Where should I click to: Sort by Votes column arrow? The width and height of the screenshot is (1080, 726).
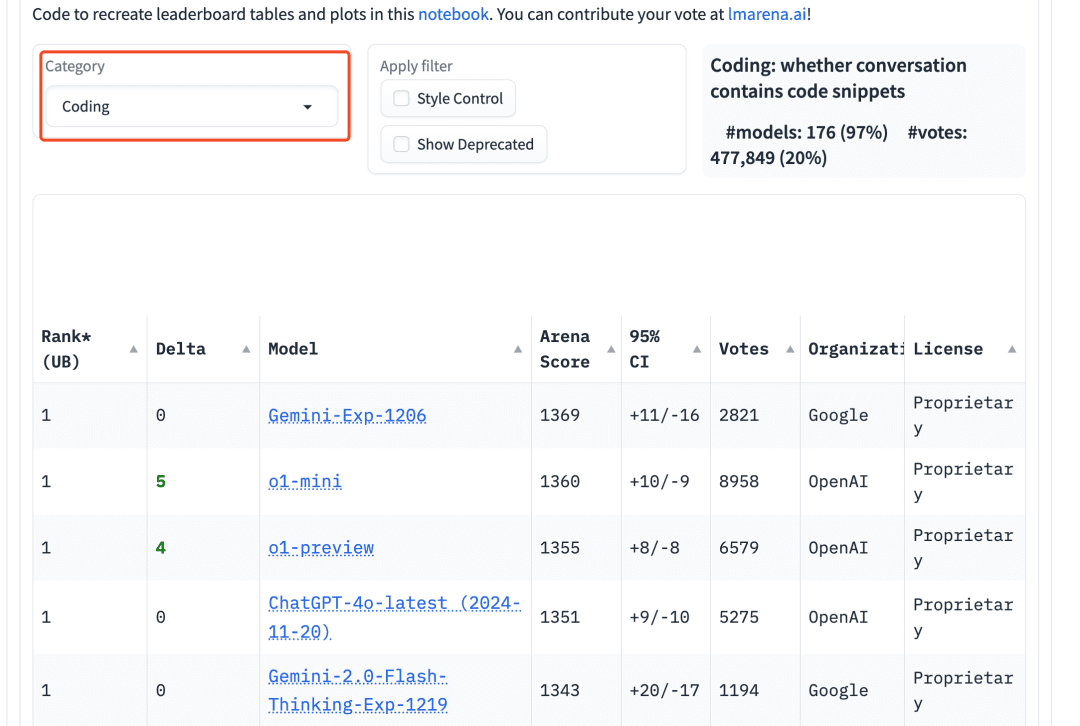click(790, 349)
